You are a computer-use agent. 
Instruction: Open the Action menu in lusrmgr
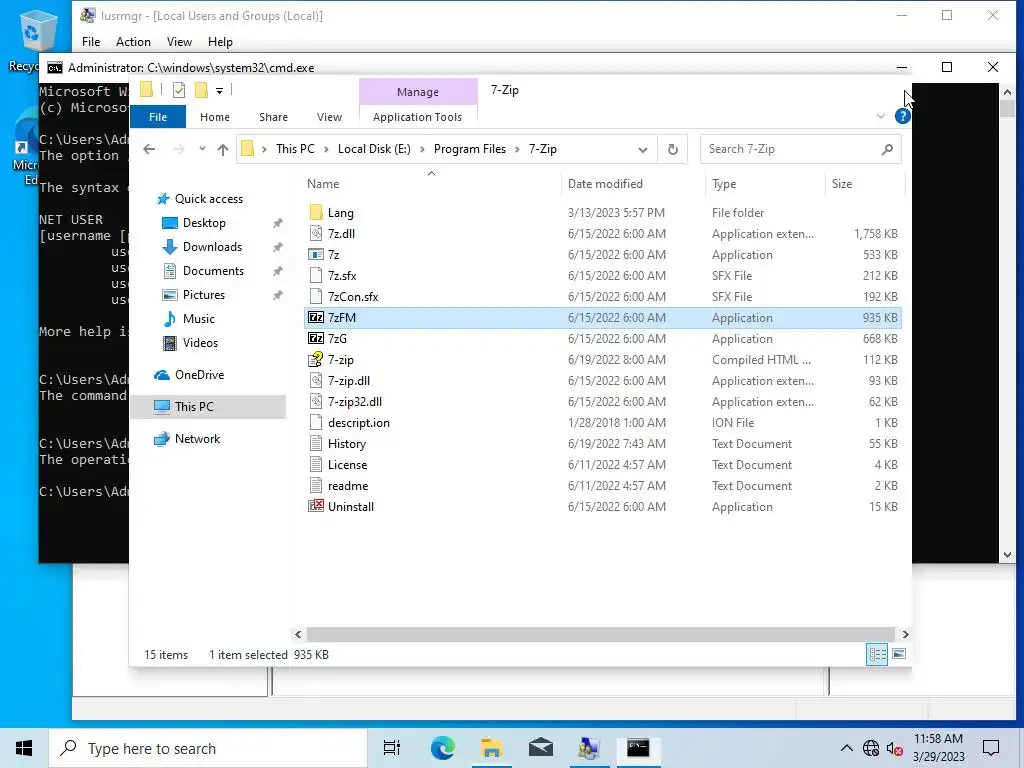click(133, 42)
